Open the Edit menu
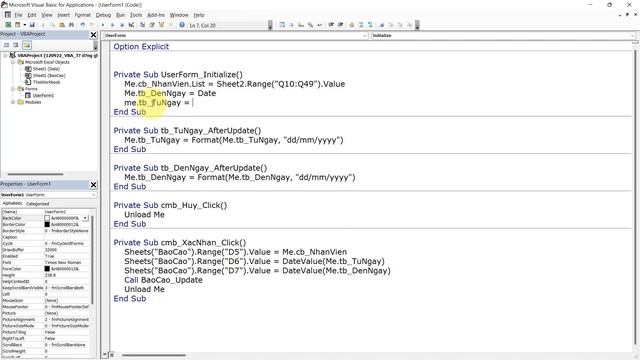Image resolution: width=640 pixels, height=360 pixels. [32, 15]
